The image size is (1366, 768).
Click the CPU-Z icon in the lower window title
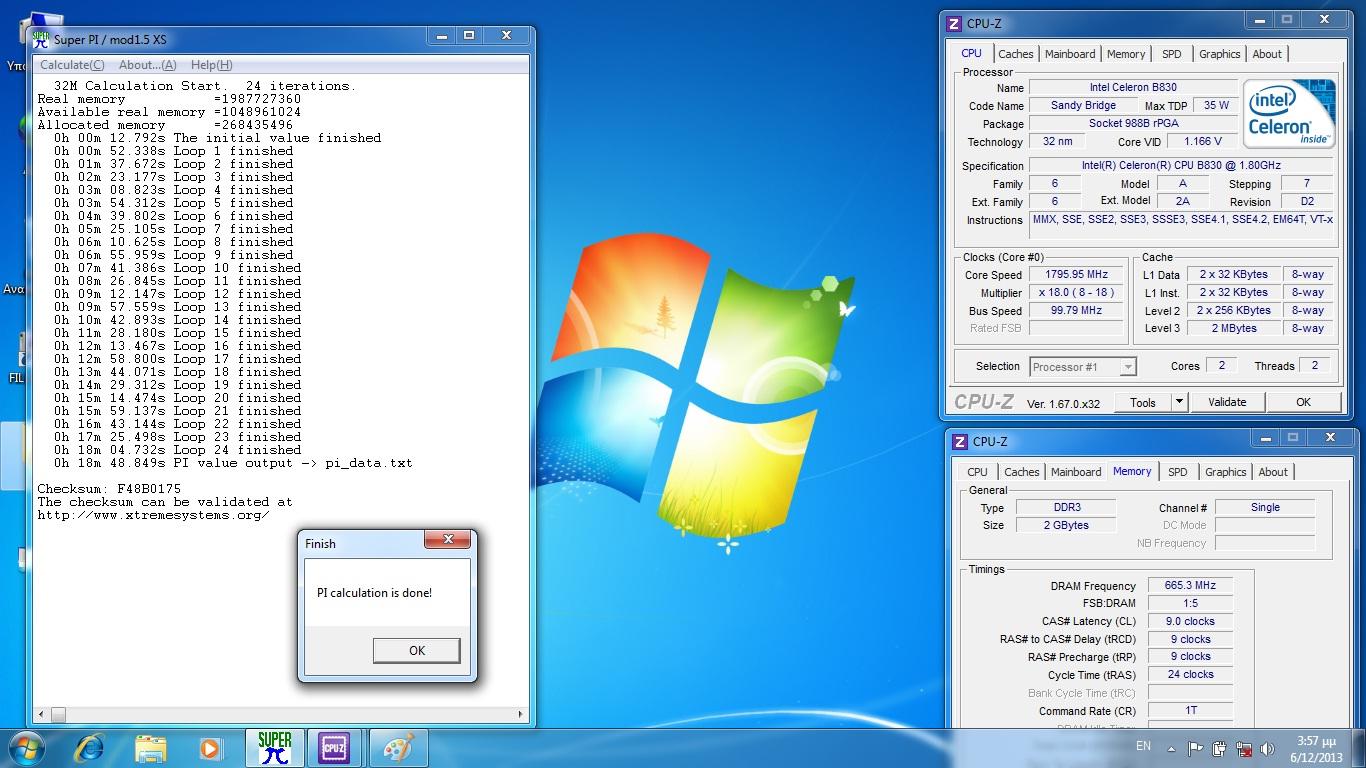960,441
